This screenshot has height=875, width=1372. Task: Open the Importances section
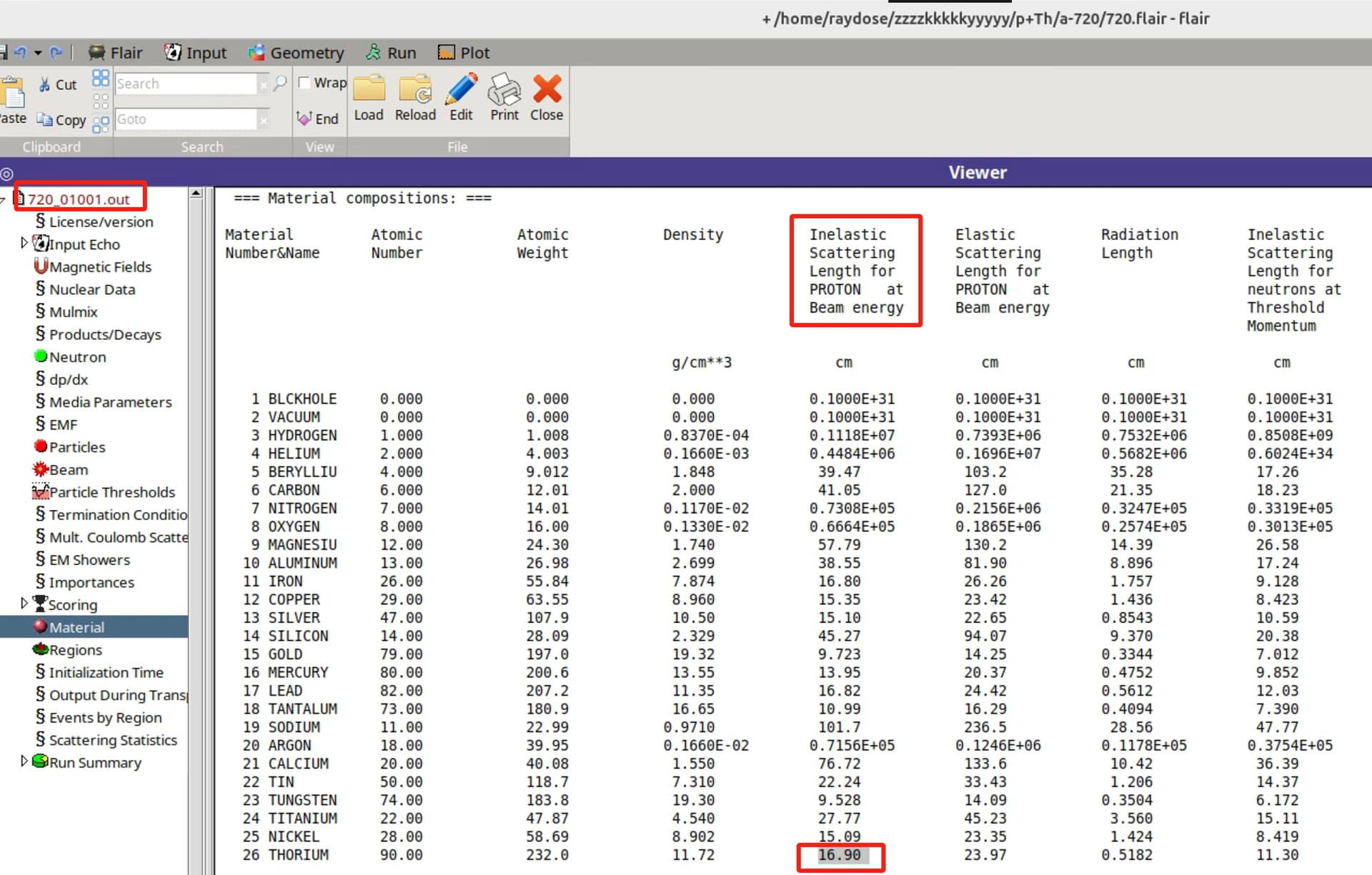[84, 581]
